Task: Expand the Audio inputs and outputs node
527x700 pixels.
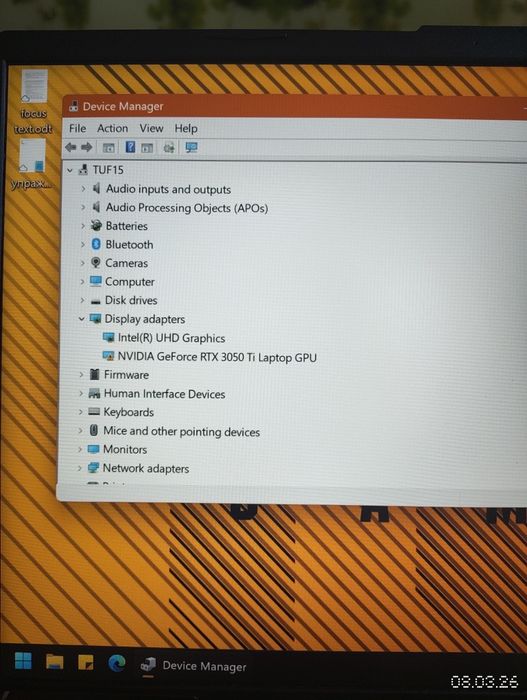Action: (83, 189)
